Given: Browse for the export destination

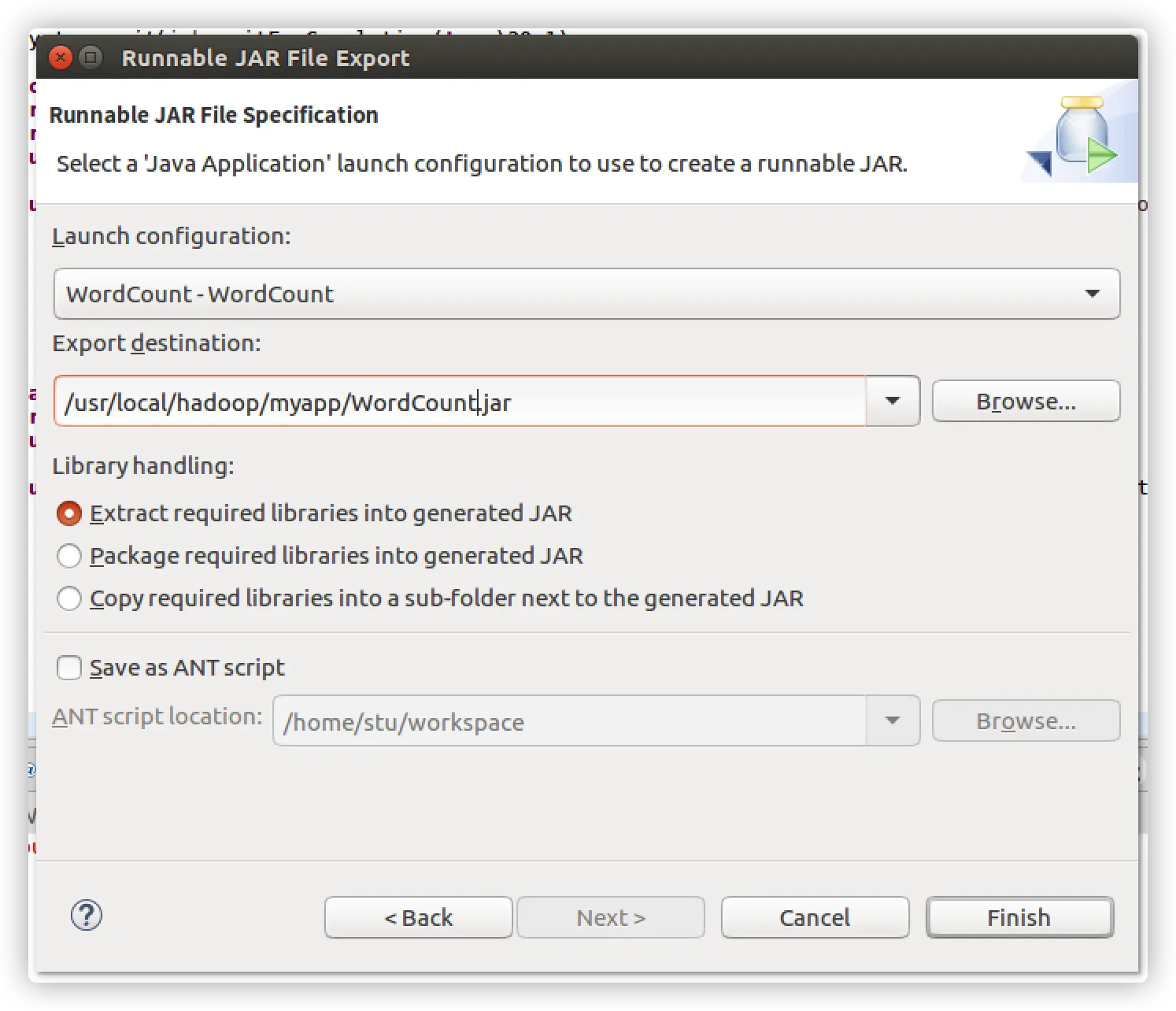Looking at the screenshot, I should [1025, 402].
